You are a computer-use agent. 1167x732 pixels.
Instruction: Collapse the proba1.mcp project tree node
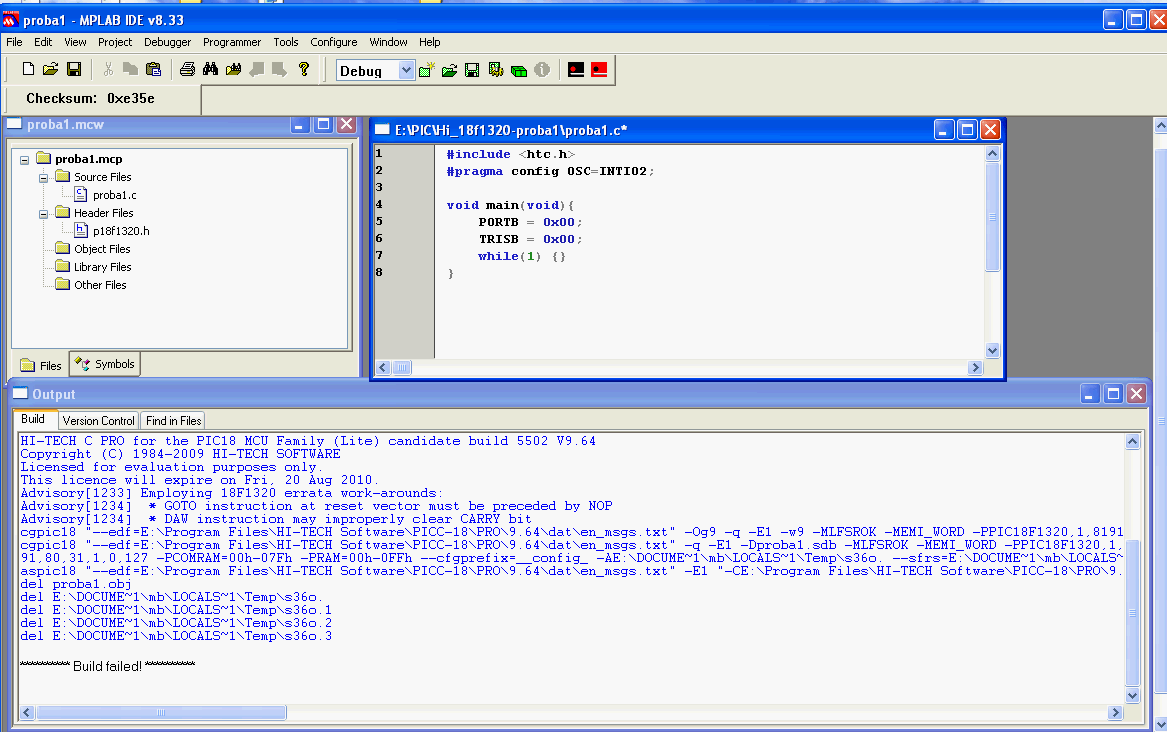tap(25, 159)
